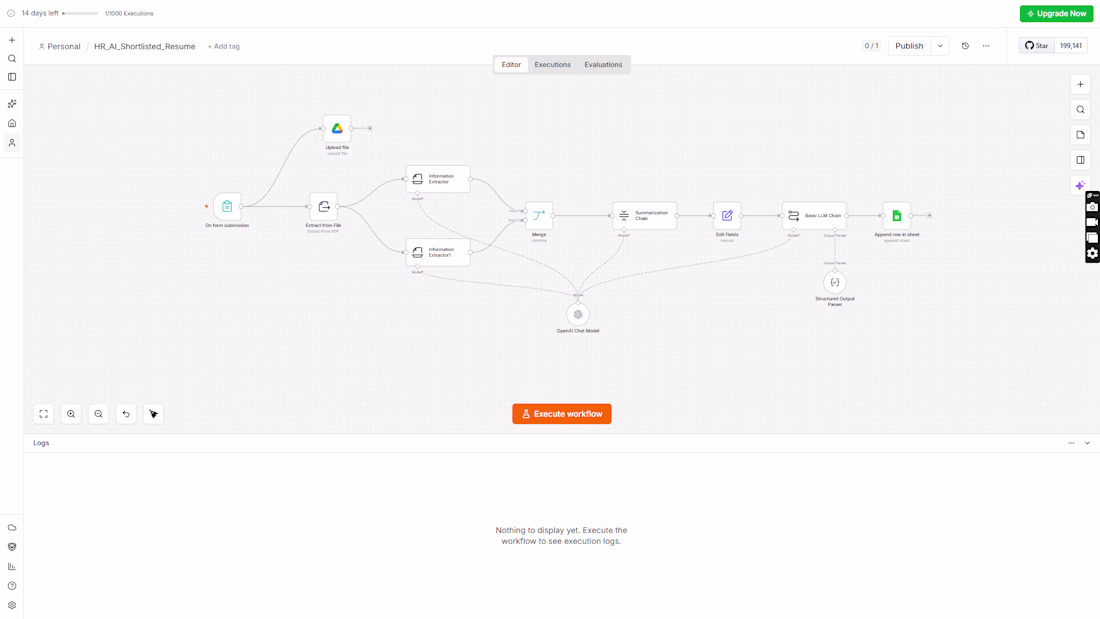Screen dimensions: 1100x619
Task: Add a node with the canvas plus button
Action: tap(1080, 84)
